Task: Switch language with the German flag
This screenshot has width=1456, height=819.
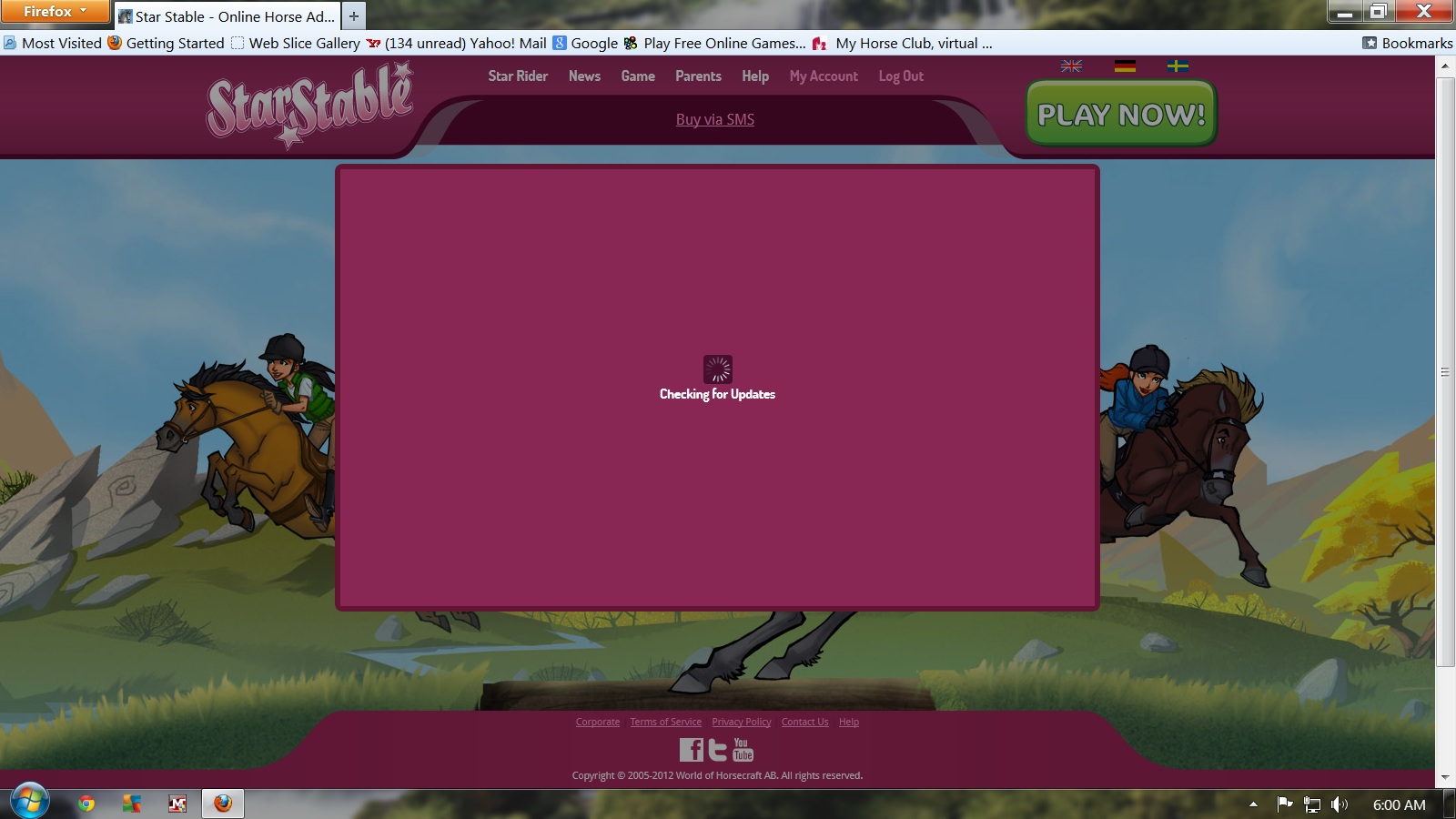Action: [1125, 66]
